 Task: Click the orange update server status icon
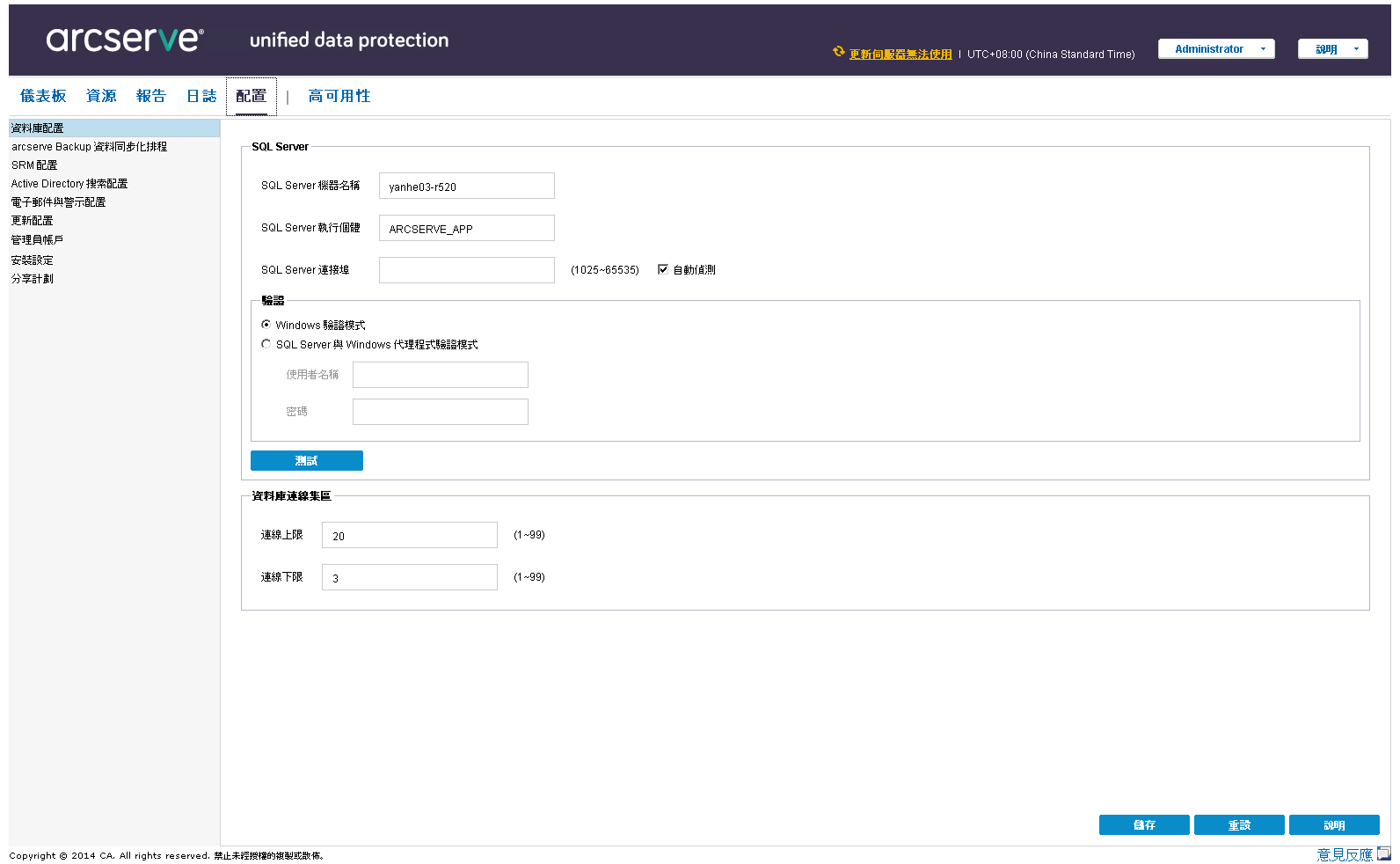[x=839, y=52]
